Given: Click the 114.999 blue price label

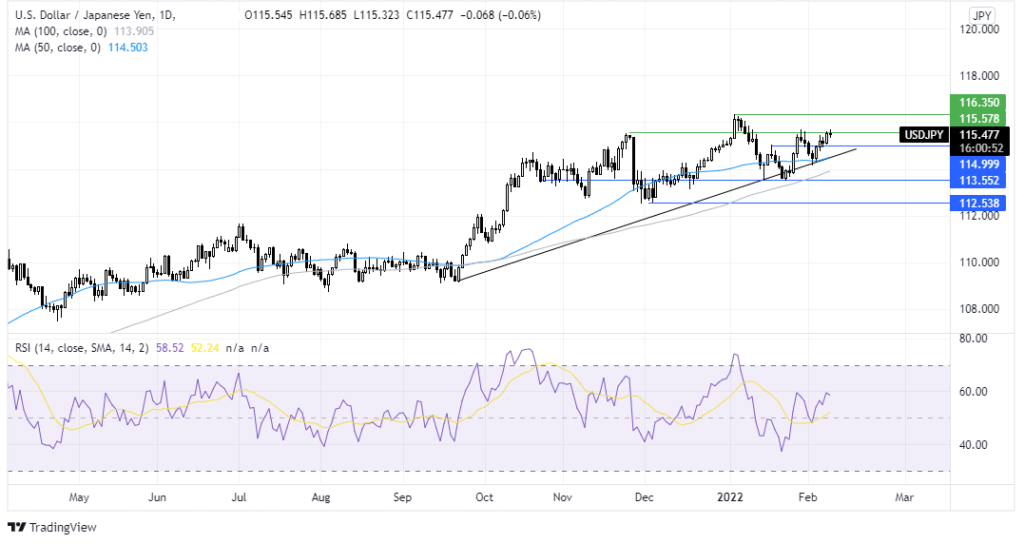Looking at the screenshot, I should click(x=979, y=164).
